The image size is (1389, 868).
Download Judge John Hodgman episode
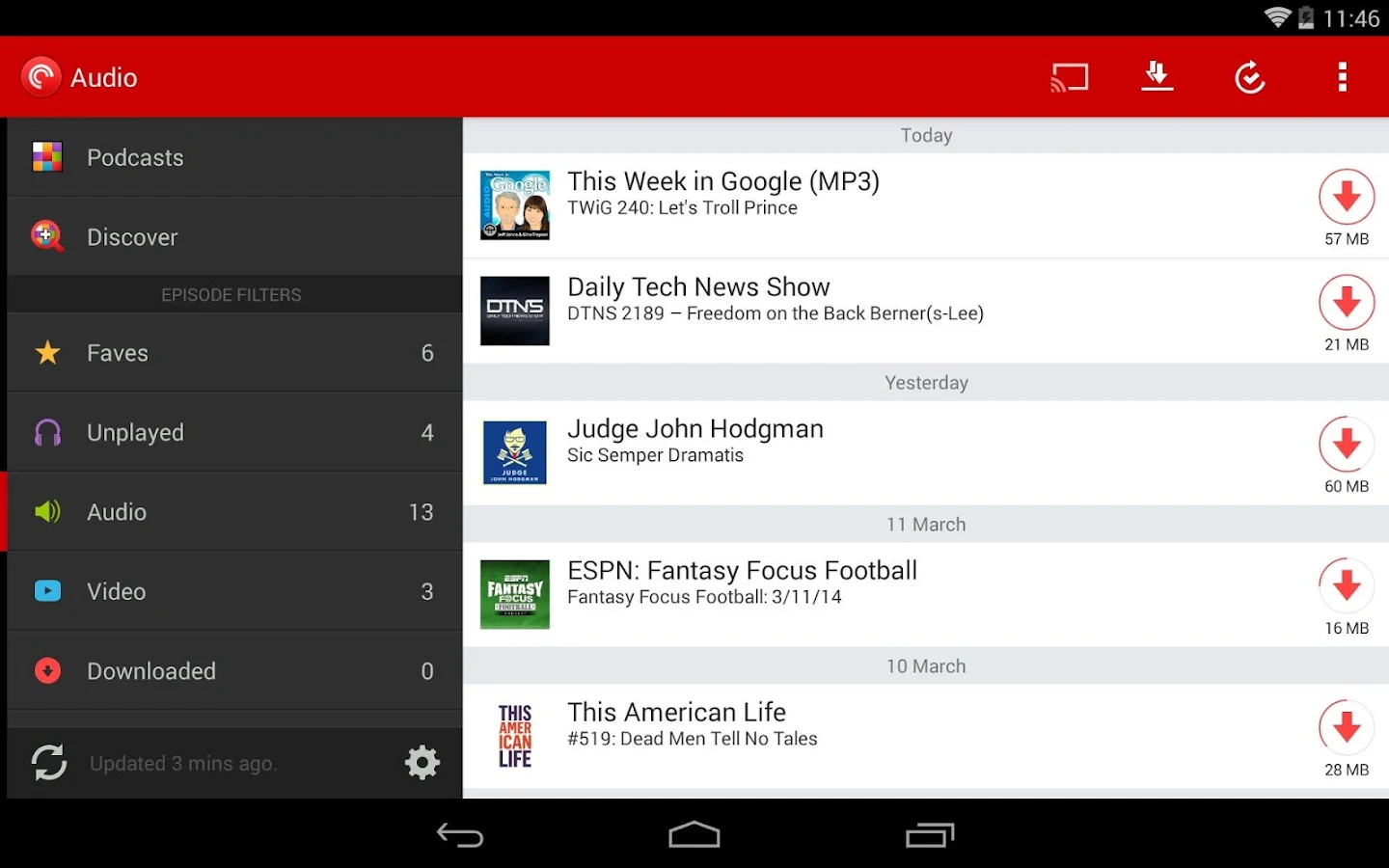(1347, 445)
